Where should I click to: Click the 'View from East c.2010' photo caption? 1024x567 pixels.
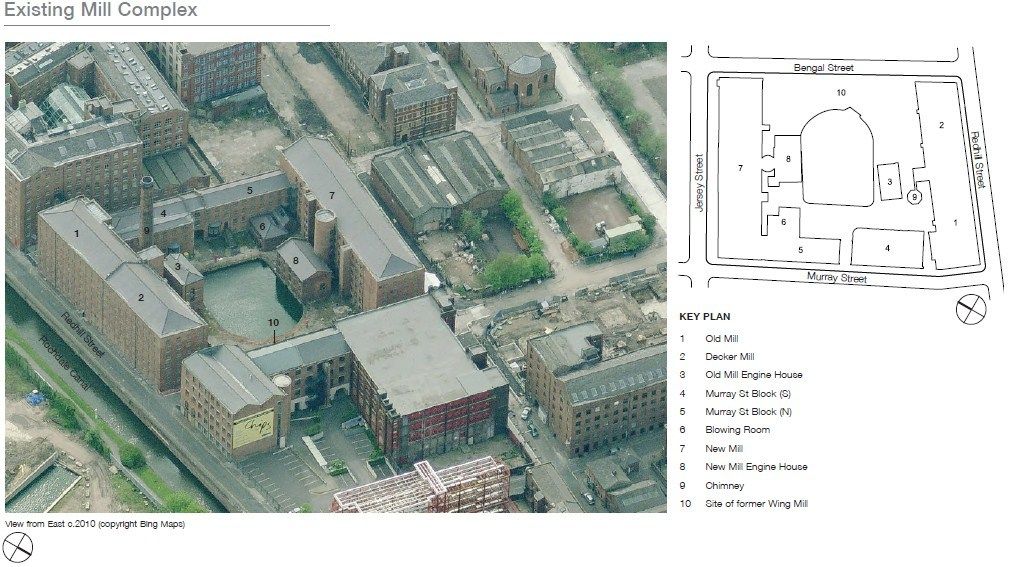click(x=95, y=523)
